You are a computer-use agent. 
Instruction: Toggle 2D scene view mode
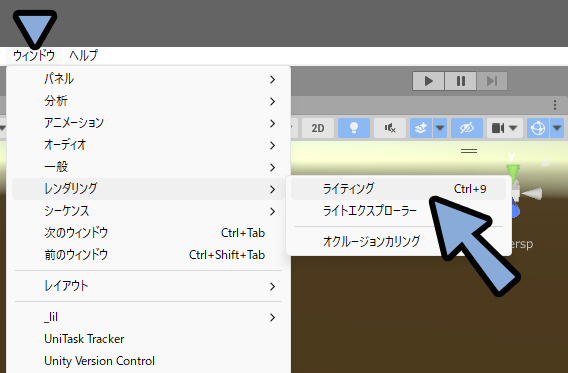point(318,128)
